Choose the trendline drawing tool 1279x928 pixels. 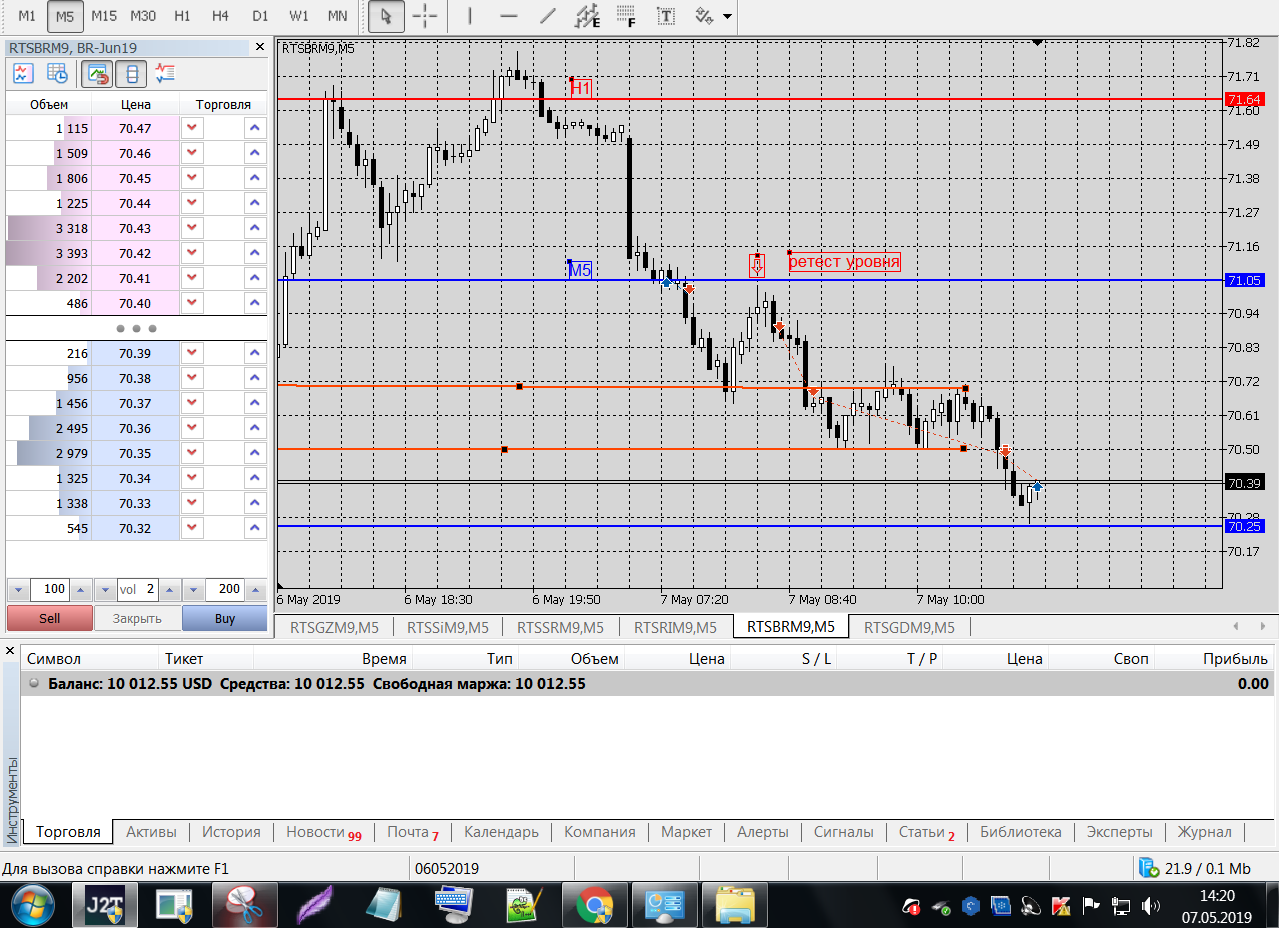coord(547,16)
